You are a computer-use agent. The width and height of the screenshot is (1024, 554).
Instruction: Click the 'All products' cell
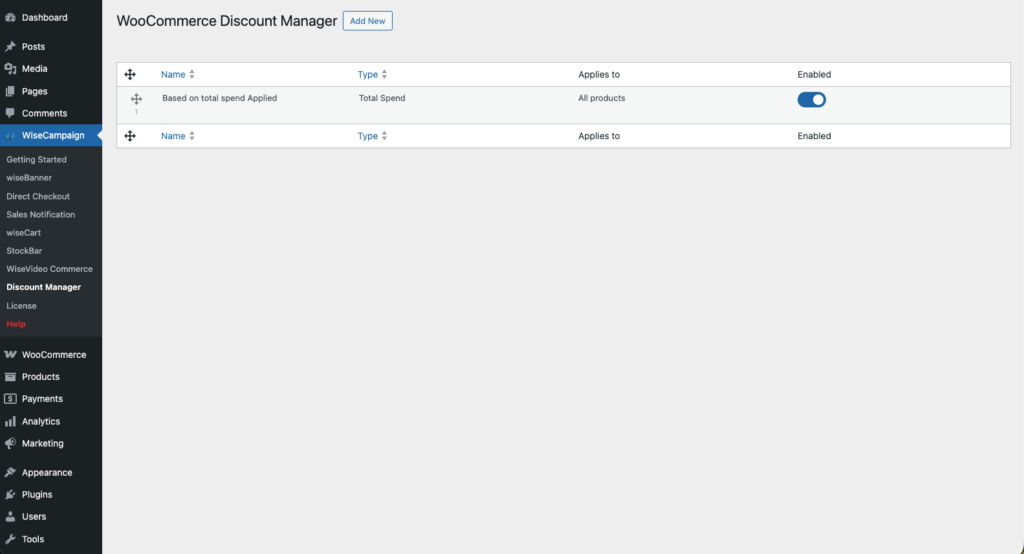coord(601,98)
